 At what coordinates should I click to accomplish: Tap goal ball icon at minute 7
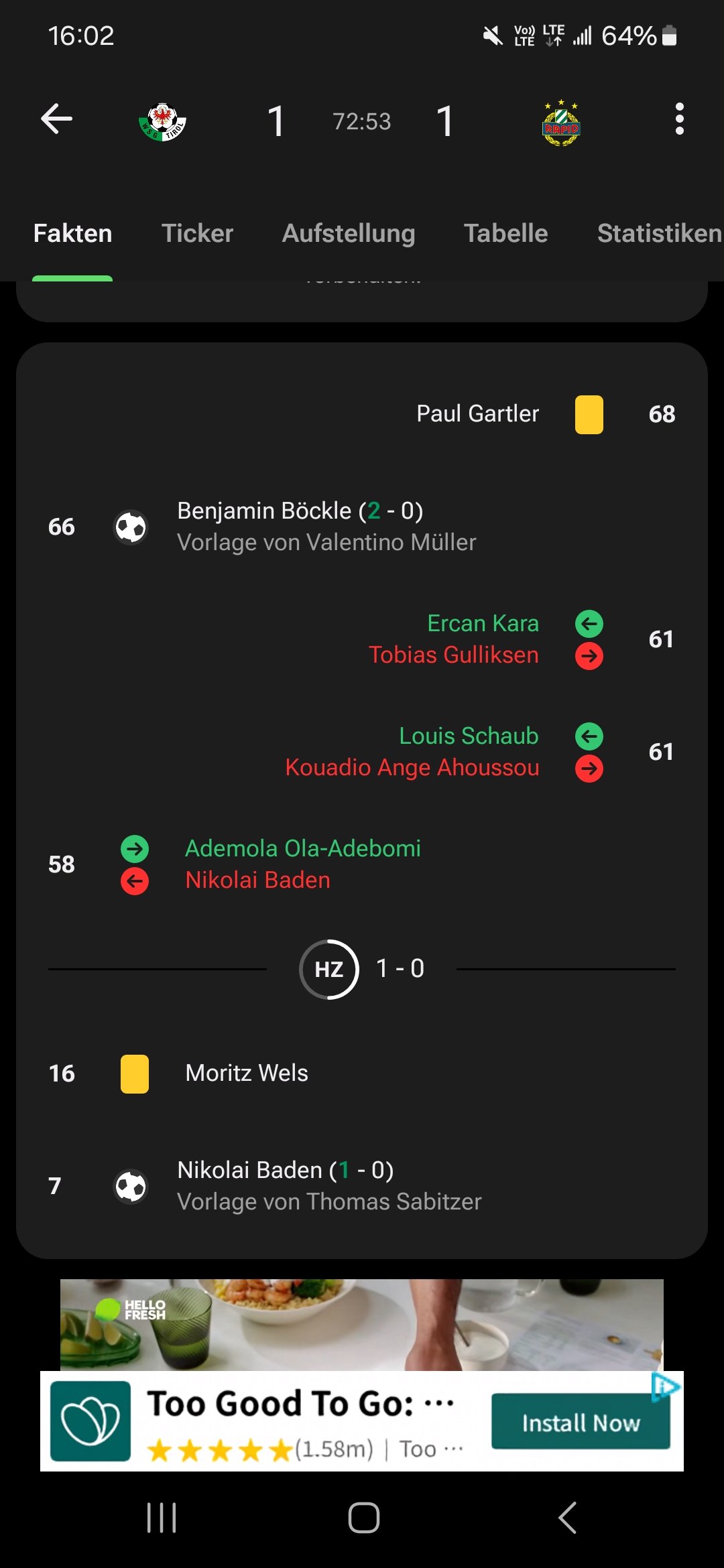coord(131,1187)
